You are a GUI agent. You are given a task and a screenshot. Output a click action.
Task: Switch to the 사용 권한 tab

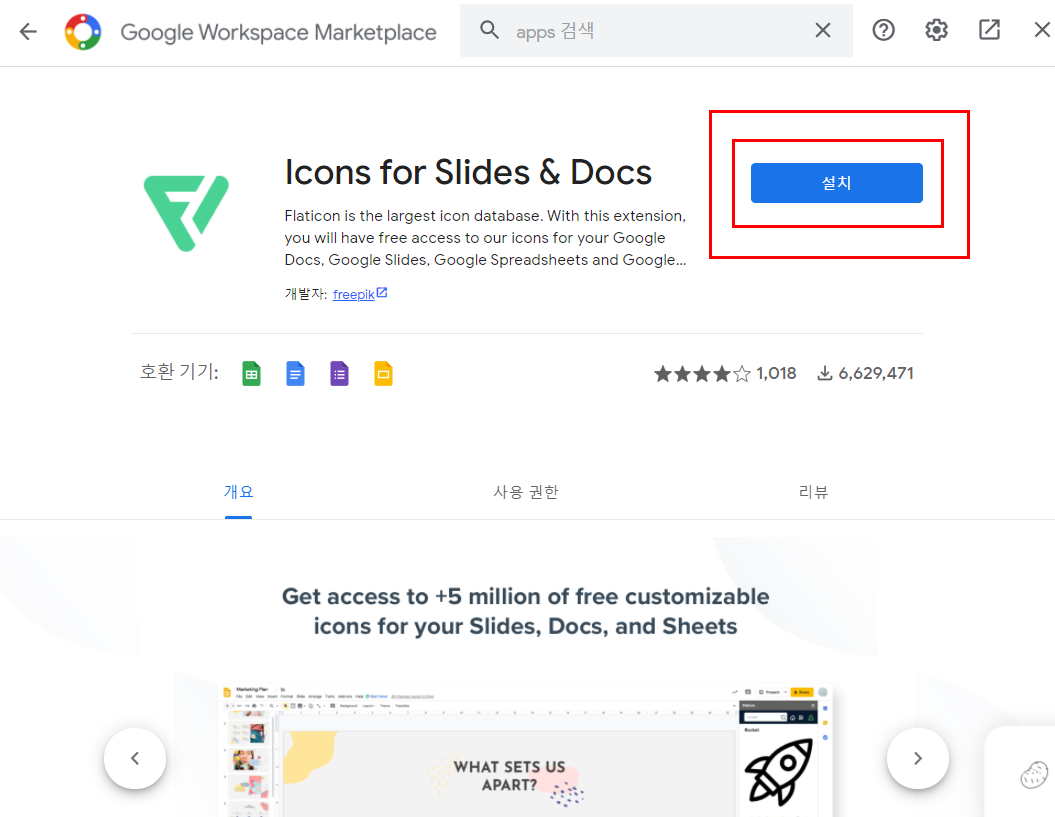point(526,492)
